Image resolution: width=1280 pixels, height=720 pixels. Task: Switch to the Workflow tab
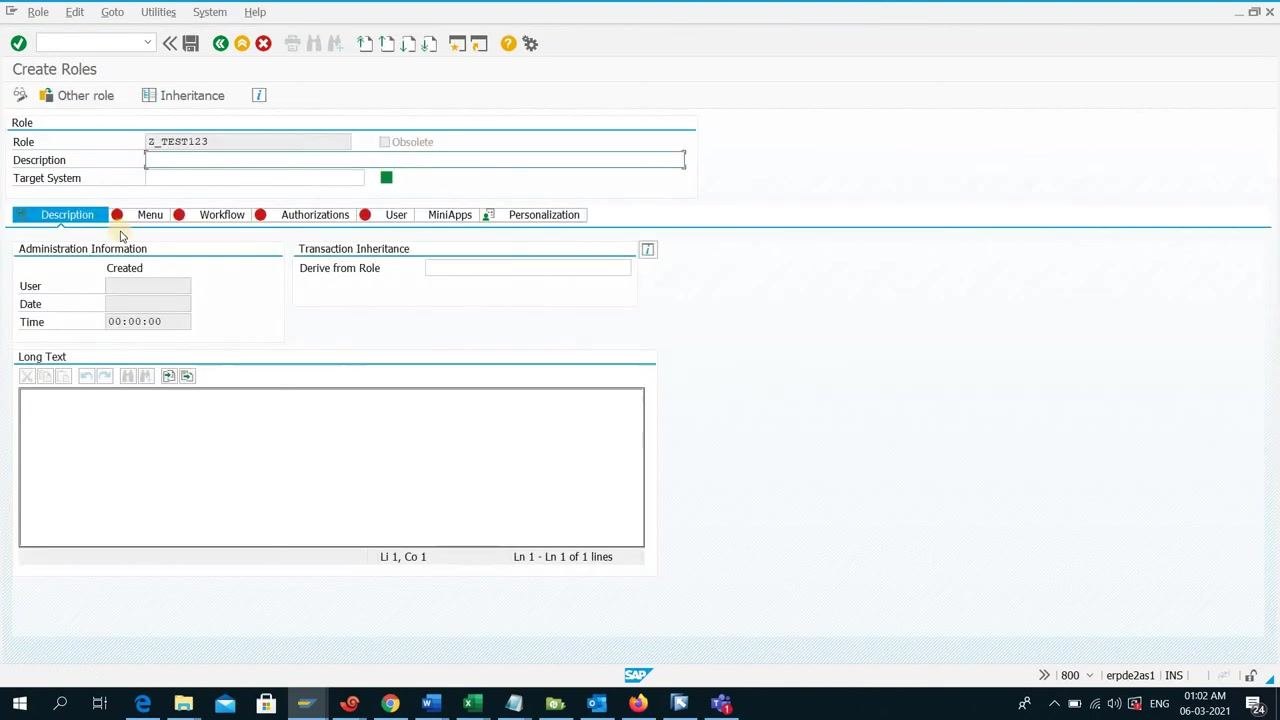222,215
